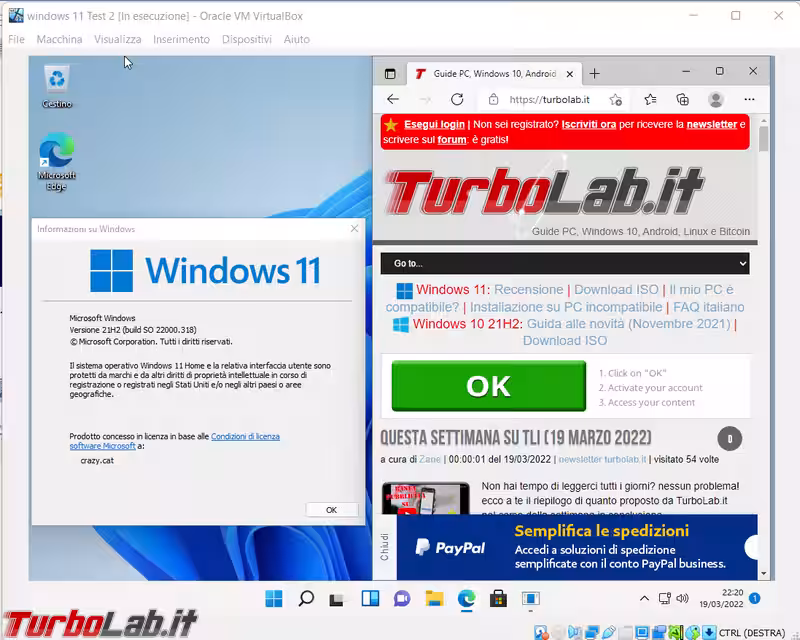The width and height of the screenshot is (800, 640).
Task: Open Installazione su PC incompatibile link
Action: click(566, 307)
